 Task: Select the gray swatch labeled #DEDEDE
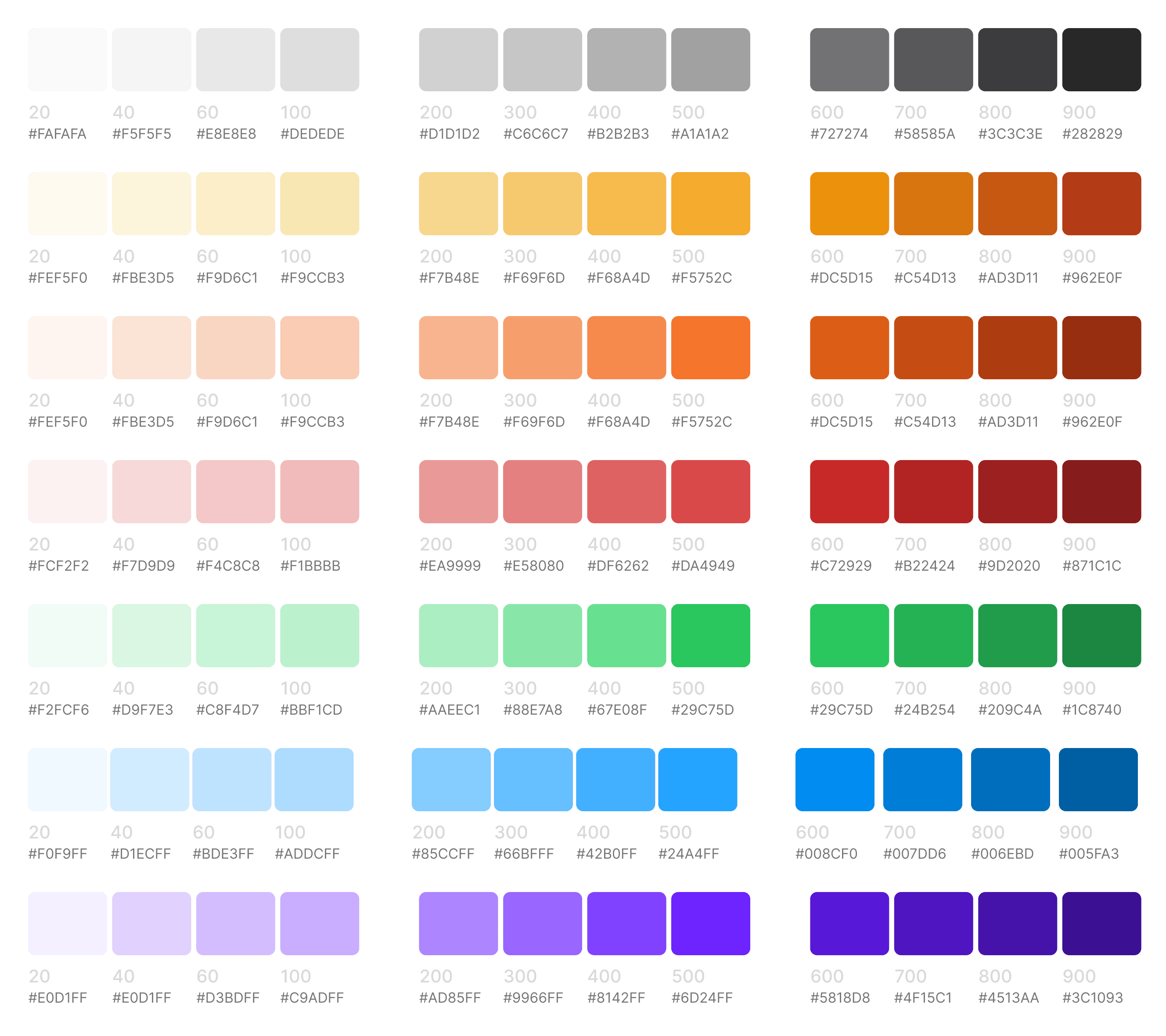pos(320,60)
